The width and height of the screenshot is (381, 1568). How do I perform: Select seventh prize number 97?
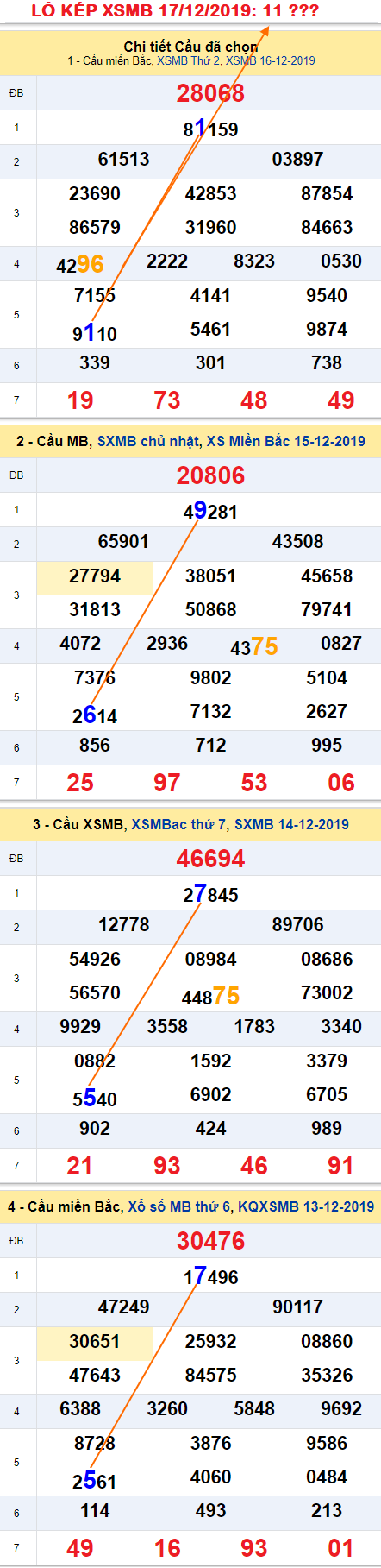pyautogui.click(x=167, y=783)
